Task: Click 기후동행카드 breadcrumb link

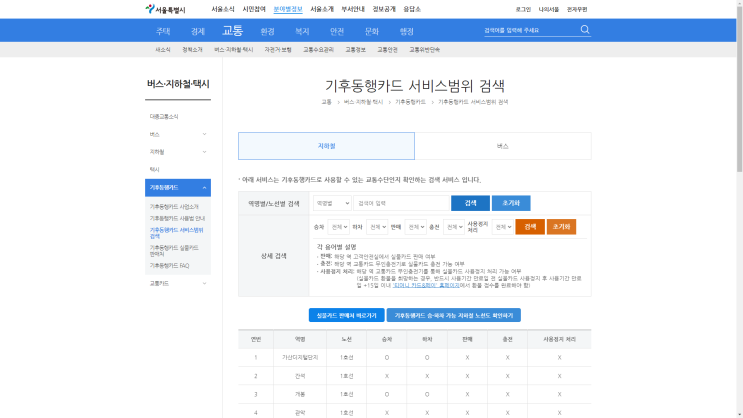Action: click(410, 102)
